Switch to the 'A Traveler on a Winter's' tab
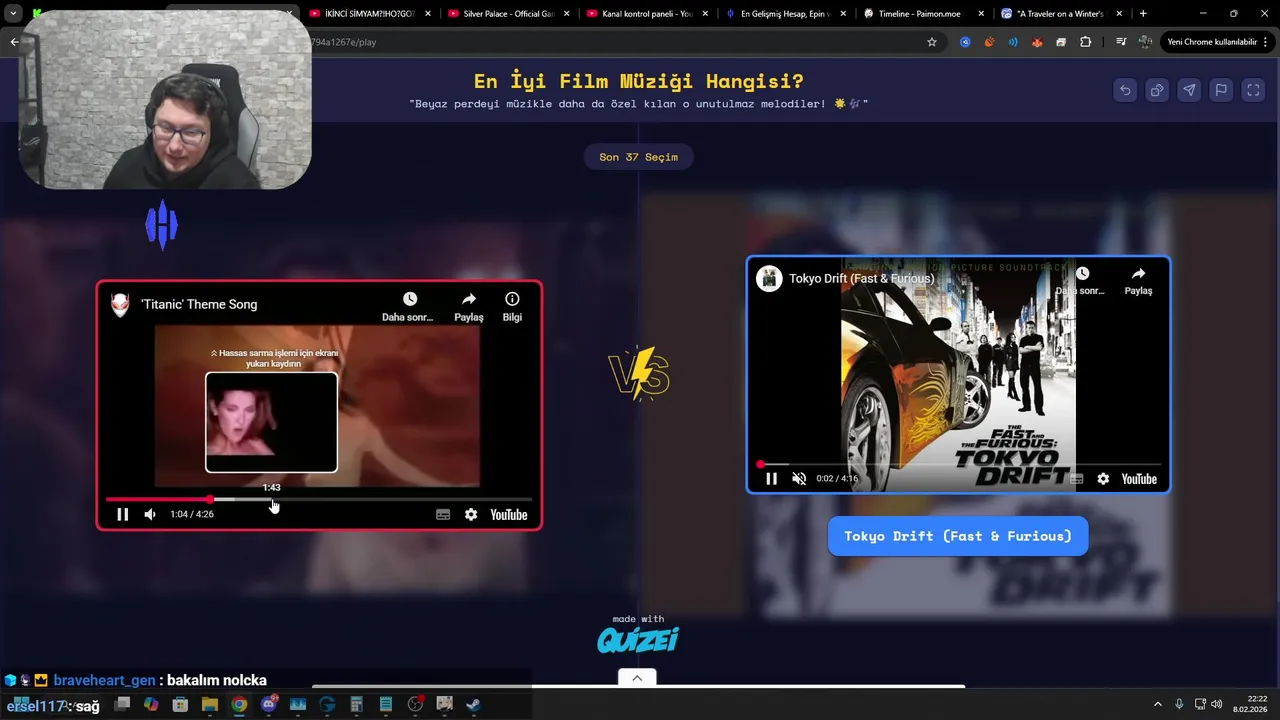 coord(1062,14)
